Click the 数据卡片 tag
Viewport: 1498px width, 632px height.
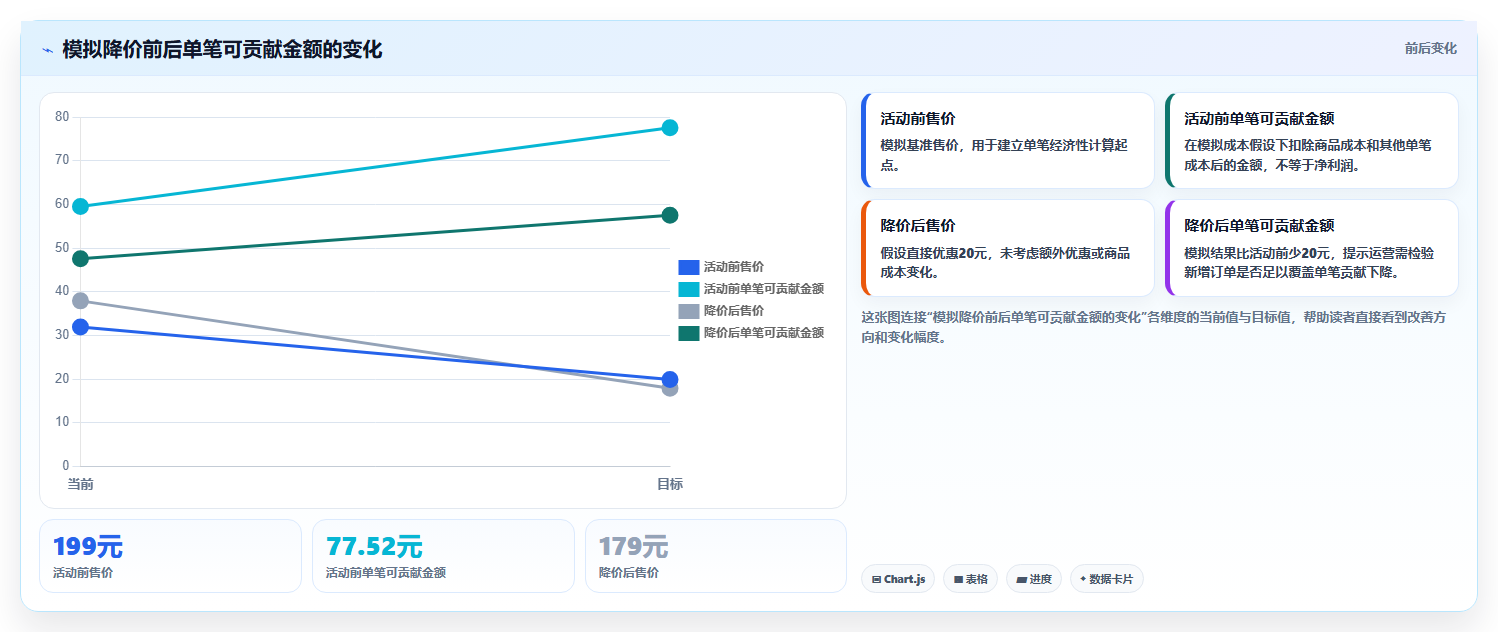[1107, 579]
